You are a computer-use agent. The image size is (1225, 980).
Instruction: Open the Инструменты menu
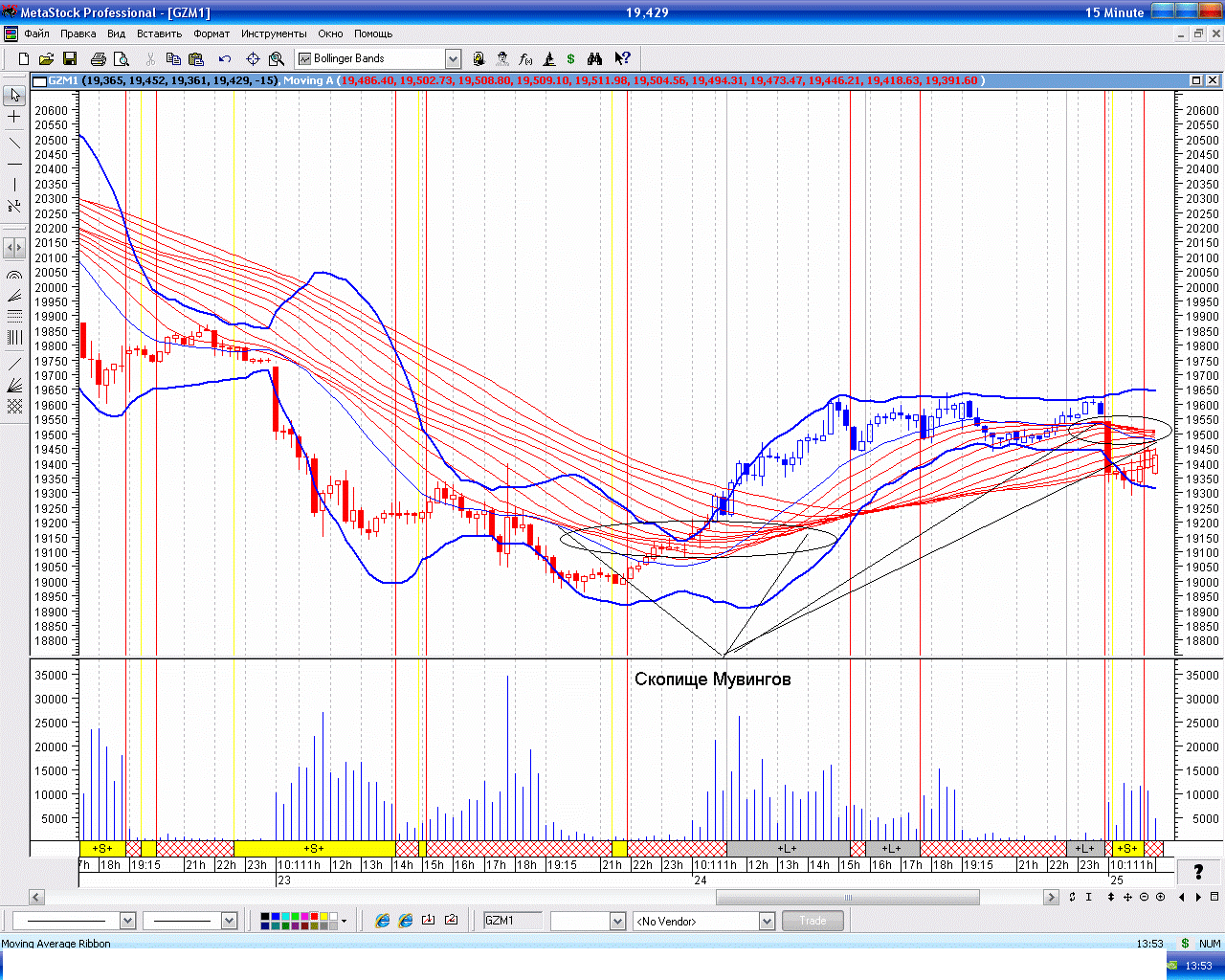(274, 33)
